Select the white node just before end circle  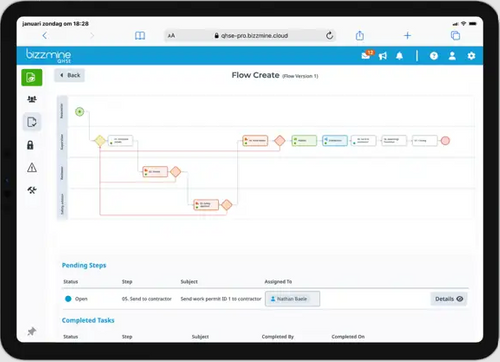click(425, 141)
